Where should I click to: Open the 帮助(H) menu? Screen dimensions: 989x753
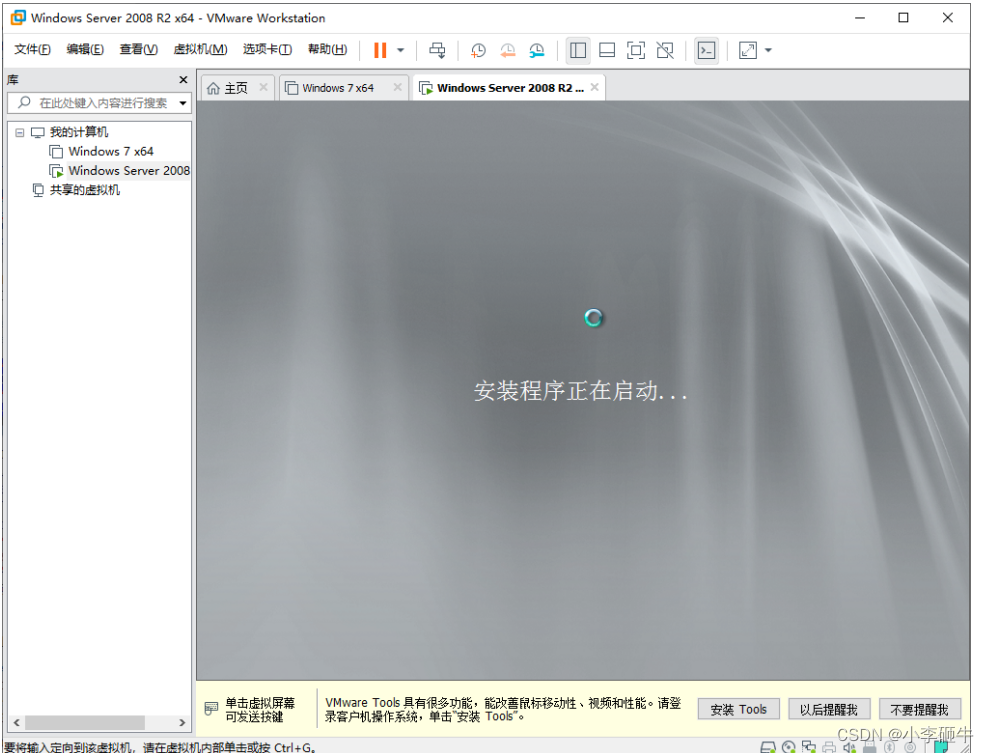tap(327, 49)
